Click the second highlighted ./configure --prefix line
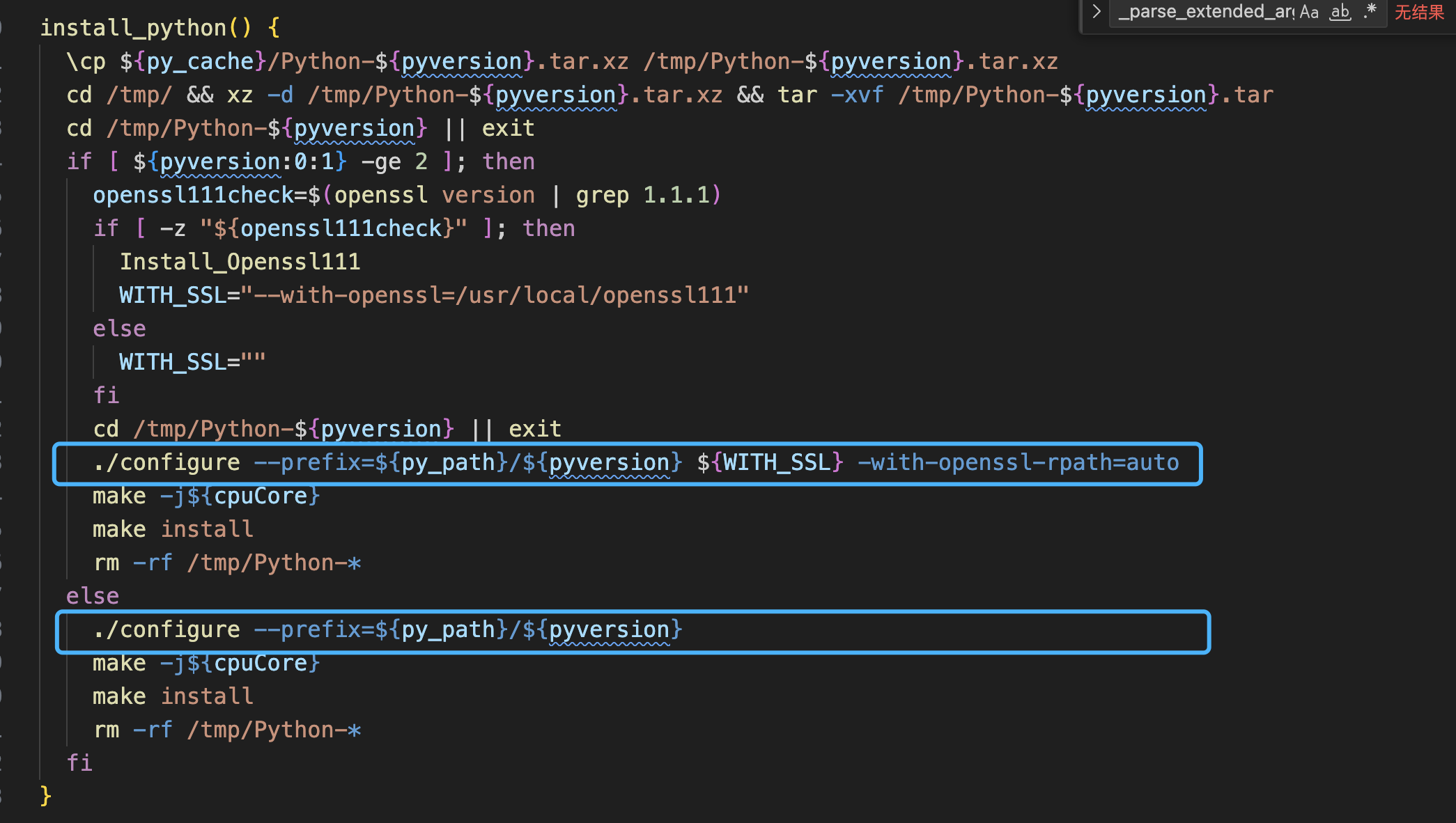Viewport: 1456px width, 823px height. click(x=387, y=630)
